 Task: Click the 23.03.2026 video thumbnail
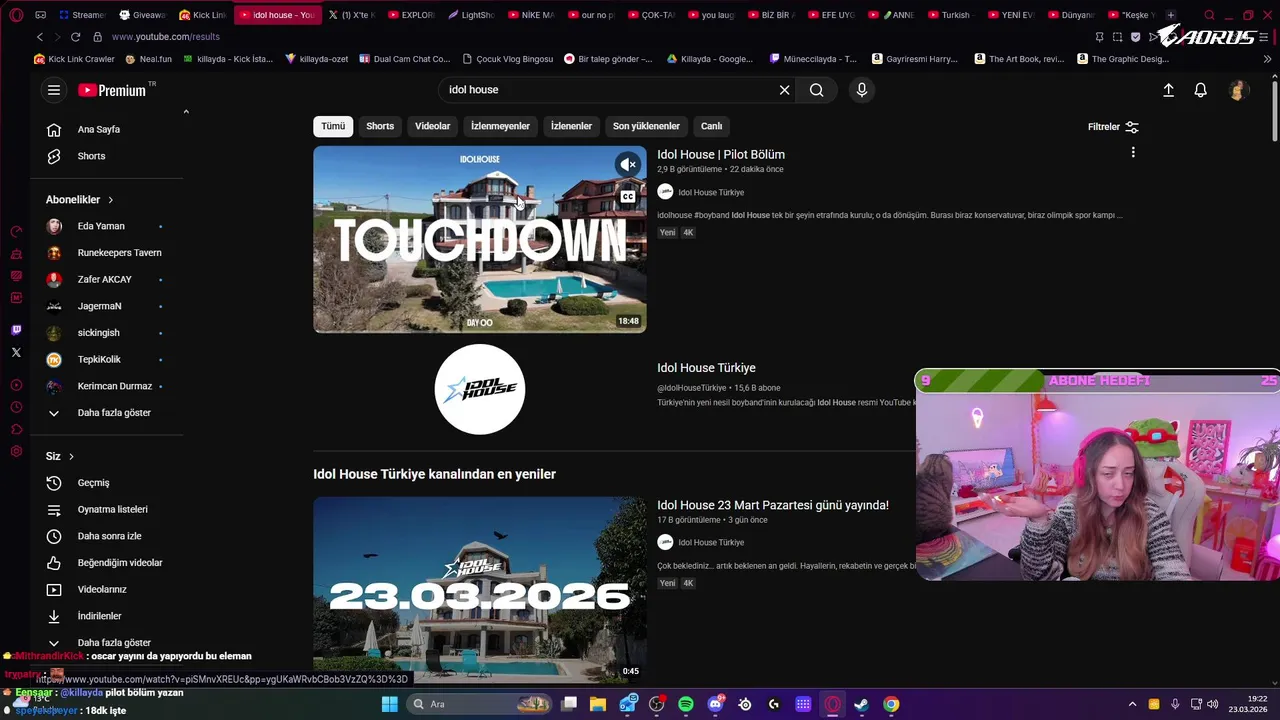(x=480, y=590)
